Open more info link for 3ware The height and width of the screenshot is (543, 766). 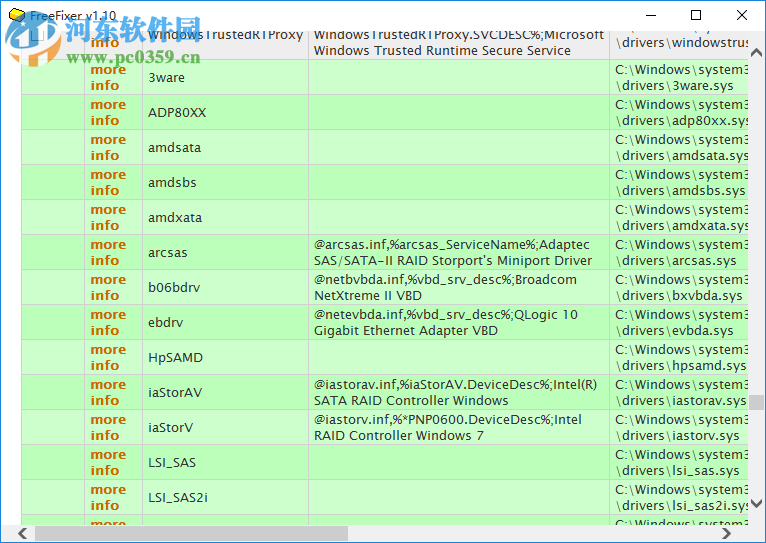108,77
